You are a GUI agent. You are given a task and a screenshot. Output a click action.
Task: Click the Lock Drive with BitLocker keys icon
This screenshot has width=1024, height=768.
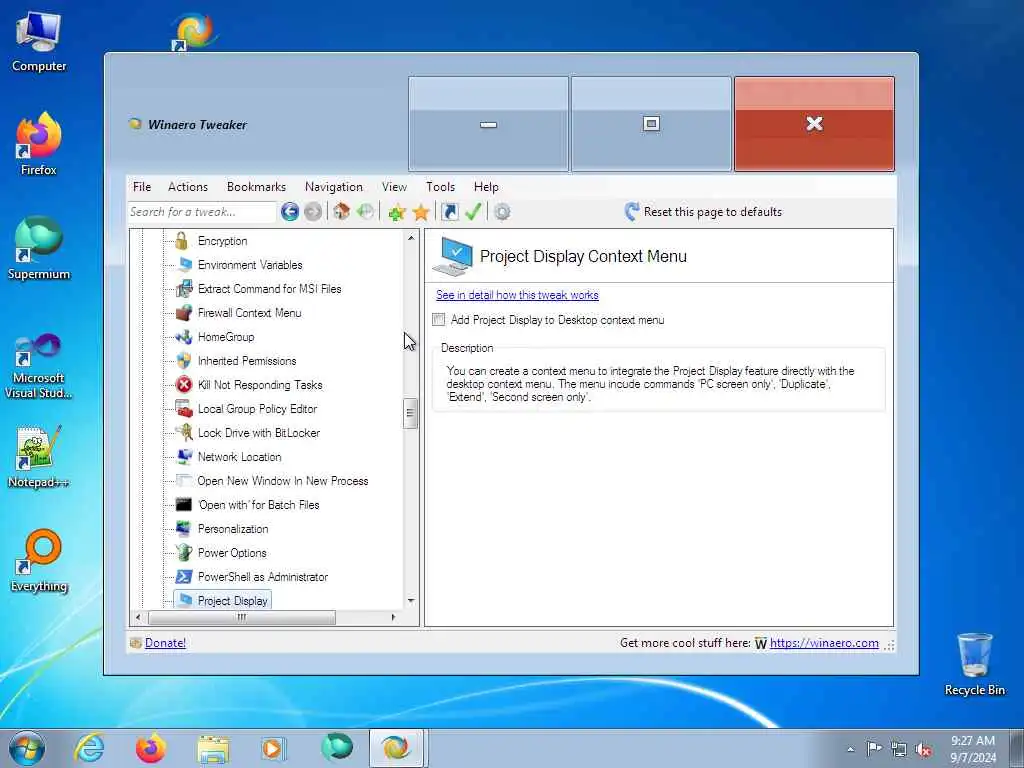184,433
